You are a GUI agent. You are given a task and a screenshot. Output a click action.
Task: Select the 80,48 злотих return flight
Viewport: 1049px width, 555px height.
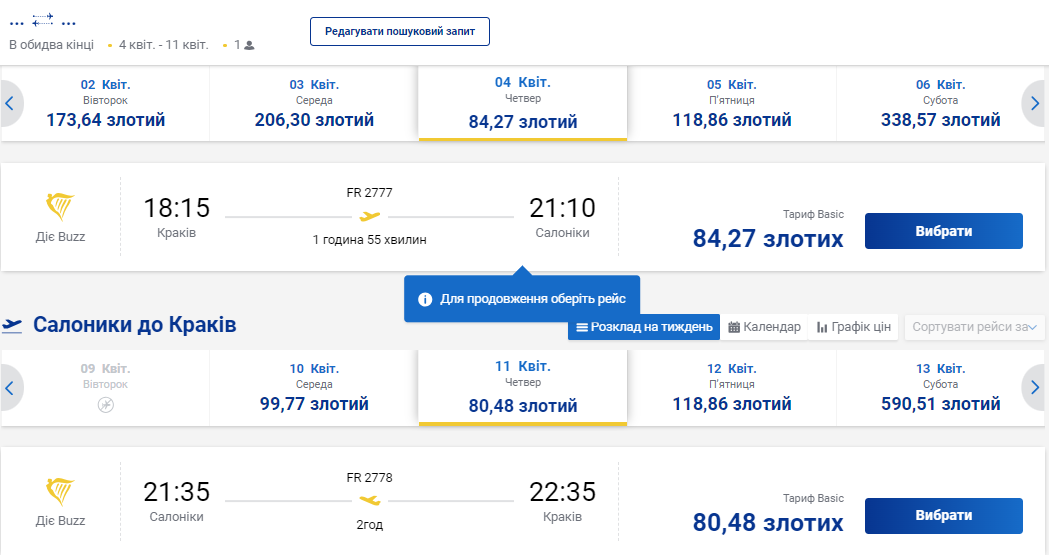pyautogui.click(x=943, y=515)
